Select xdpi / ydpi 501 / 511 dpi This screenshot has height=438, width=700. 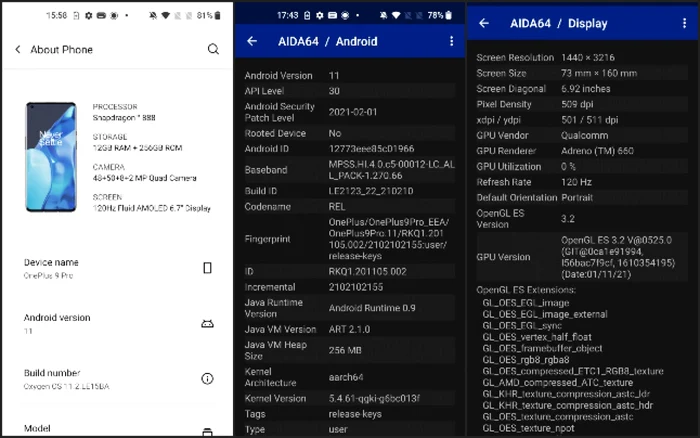pos(582,120)
